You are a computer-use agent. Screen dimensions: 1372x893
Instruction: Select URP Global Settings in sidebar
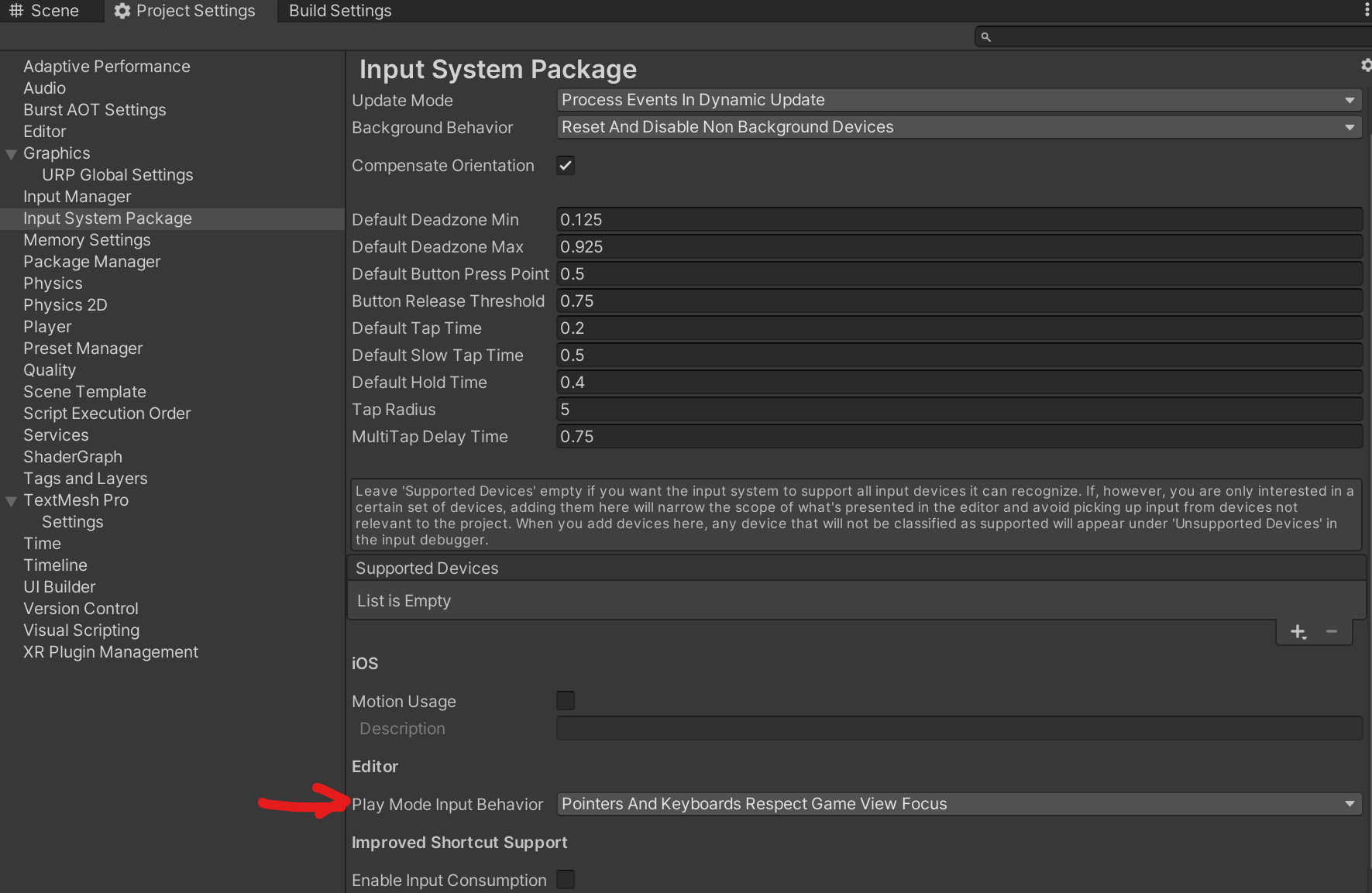coord(118,175)
